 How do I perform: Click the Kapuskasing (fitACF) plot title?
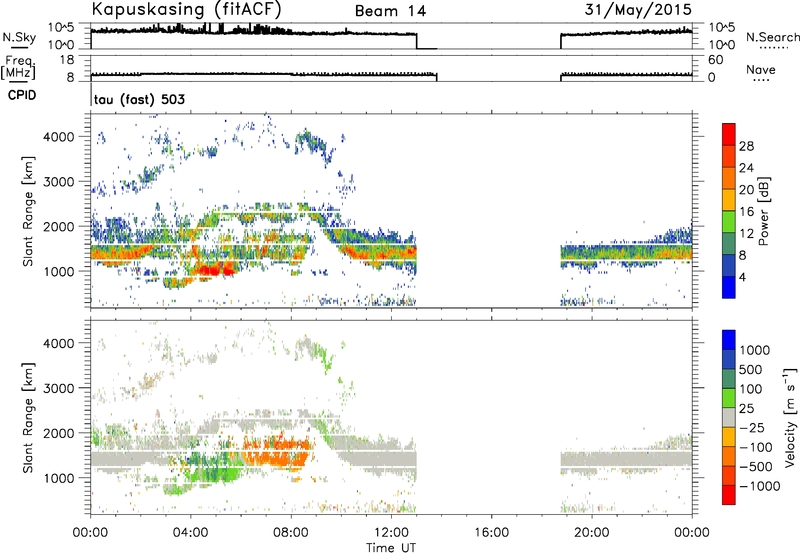[186, 9]
